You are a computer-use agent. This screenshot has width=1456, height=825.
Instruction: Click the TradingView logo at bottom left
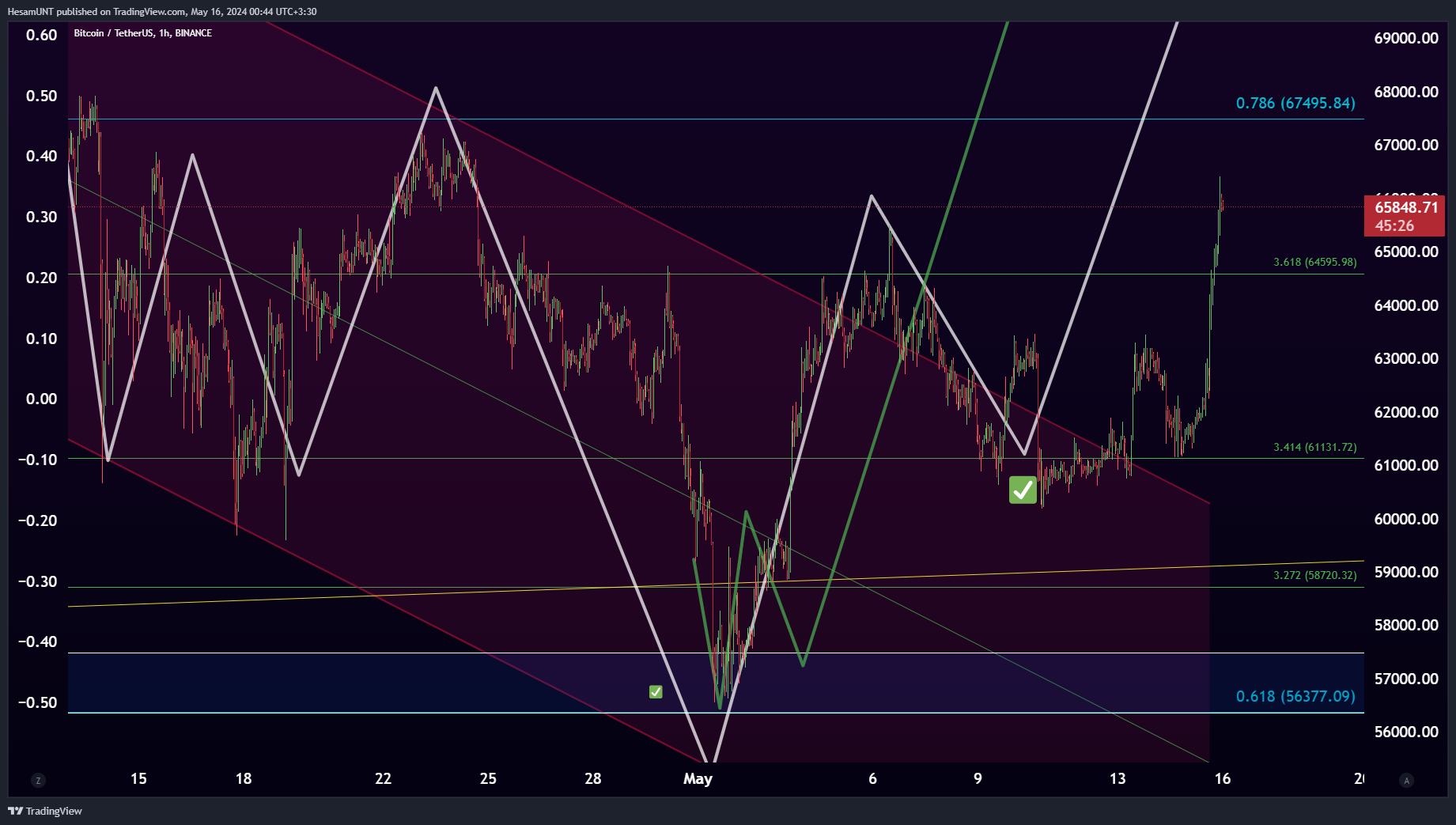[x=45, y=811]
